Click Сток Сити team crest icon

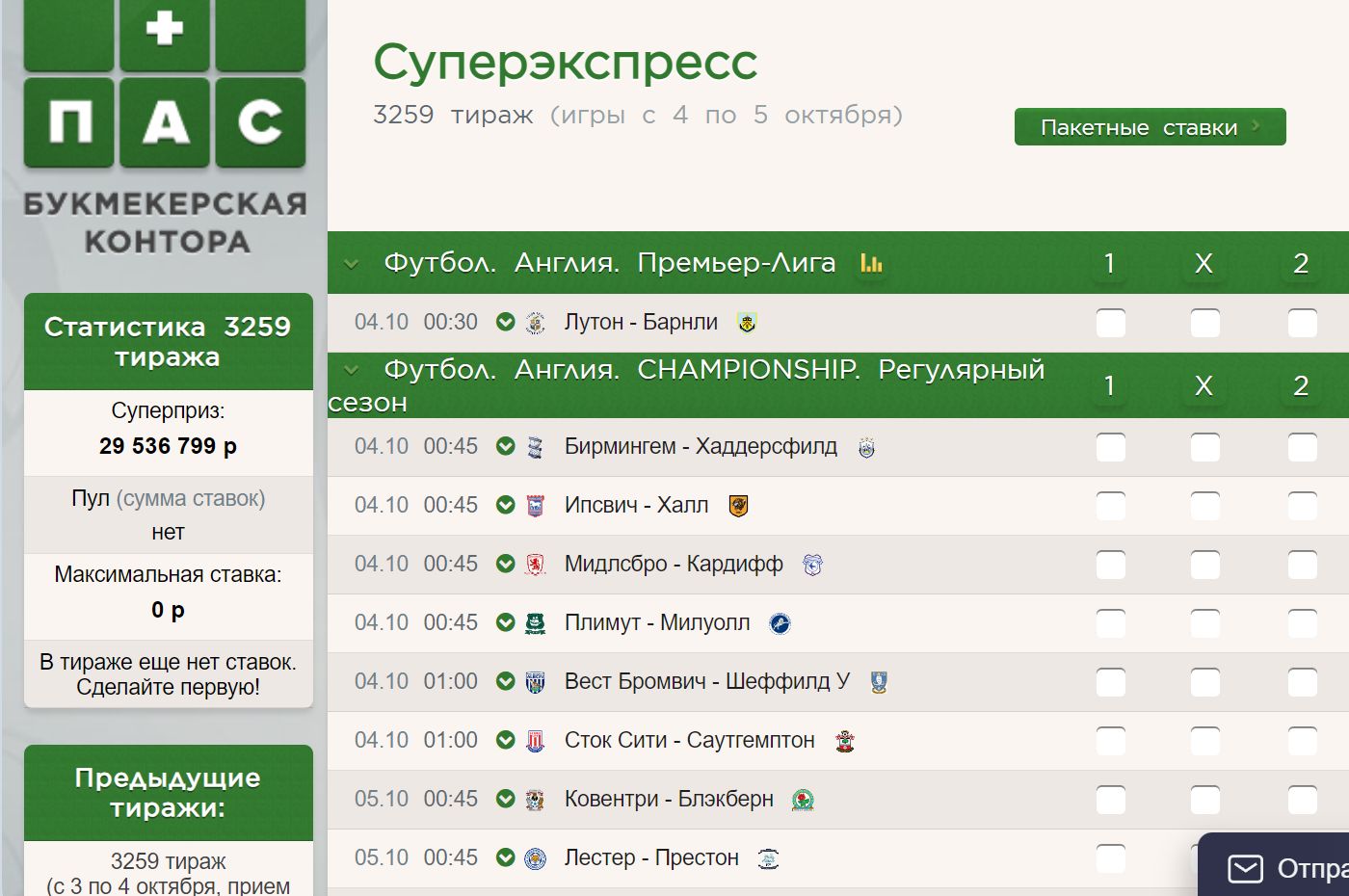536,741
